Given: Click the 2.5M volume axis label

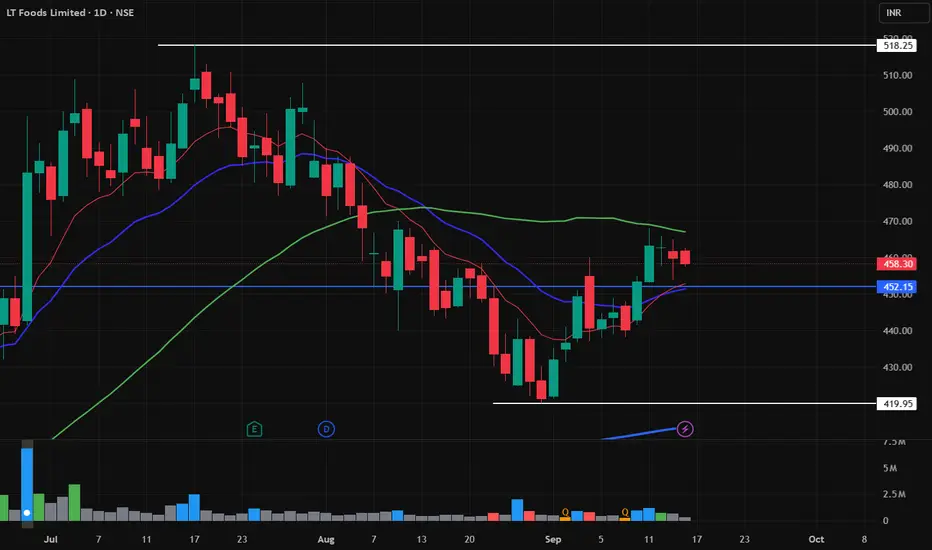Looking at the screenshot, I should tap(894, 494).
